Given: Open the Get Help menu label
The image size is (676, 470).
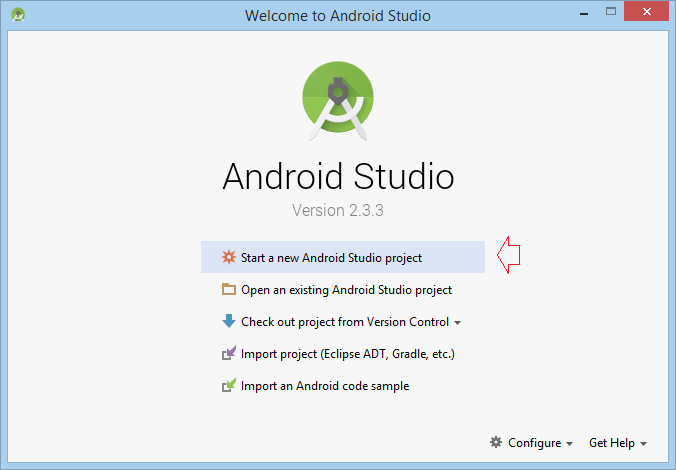Looking at the screenshot, I should (612, 443).
